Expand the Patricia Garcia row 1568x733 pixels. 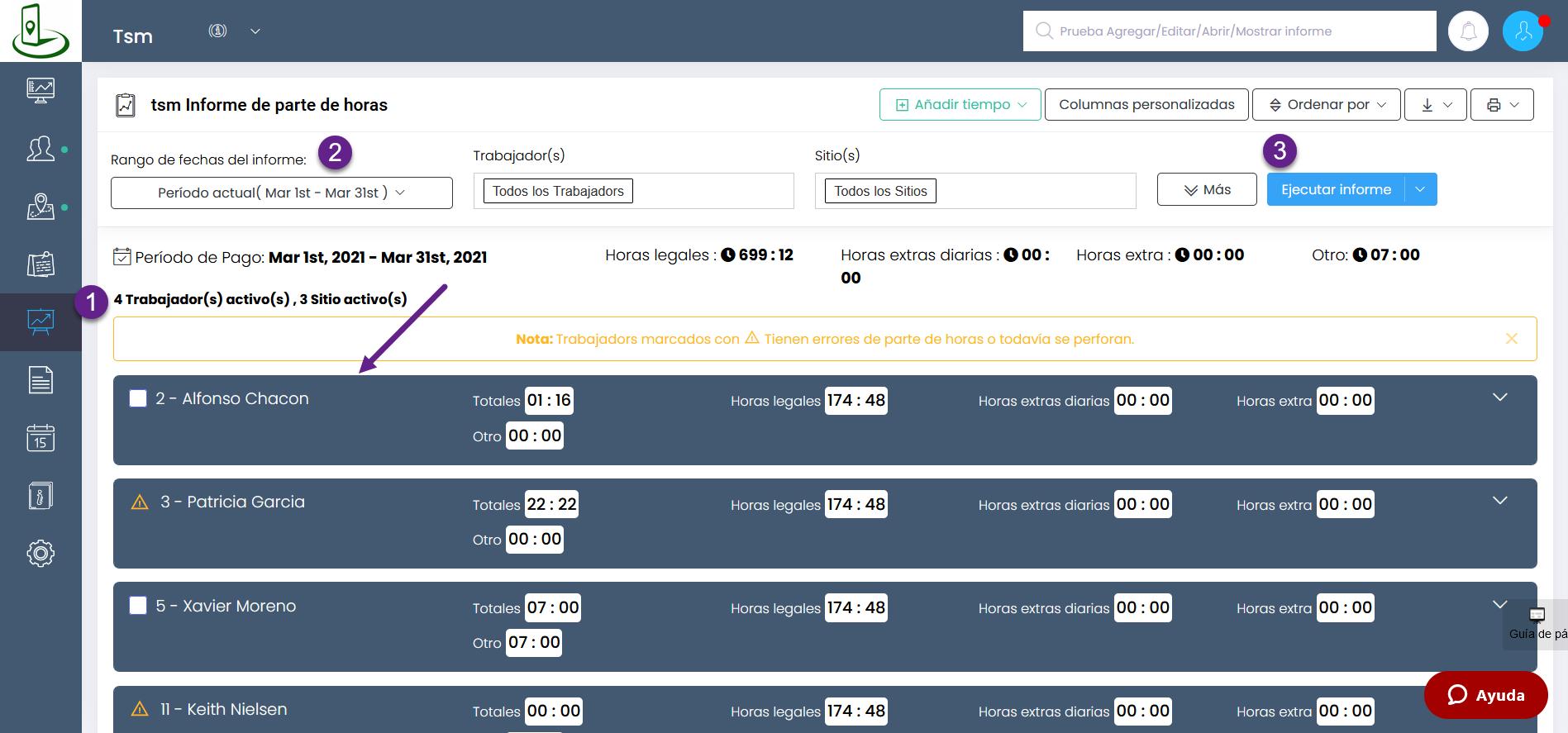tap(1499, 501)
